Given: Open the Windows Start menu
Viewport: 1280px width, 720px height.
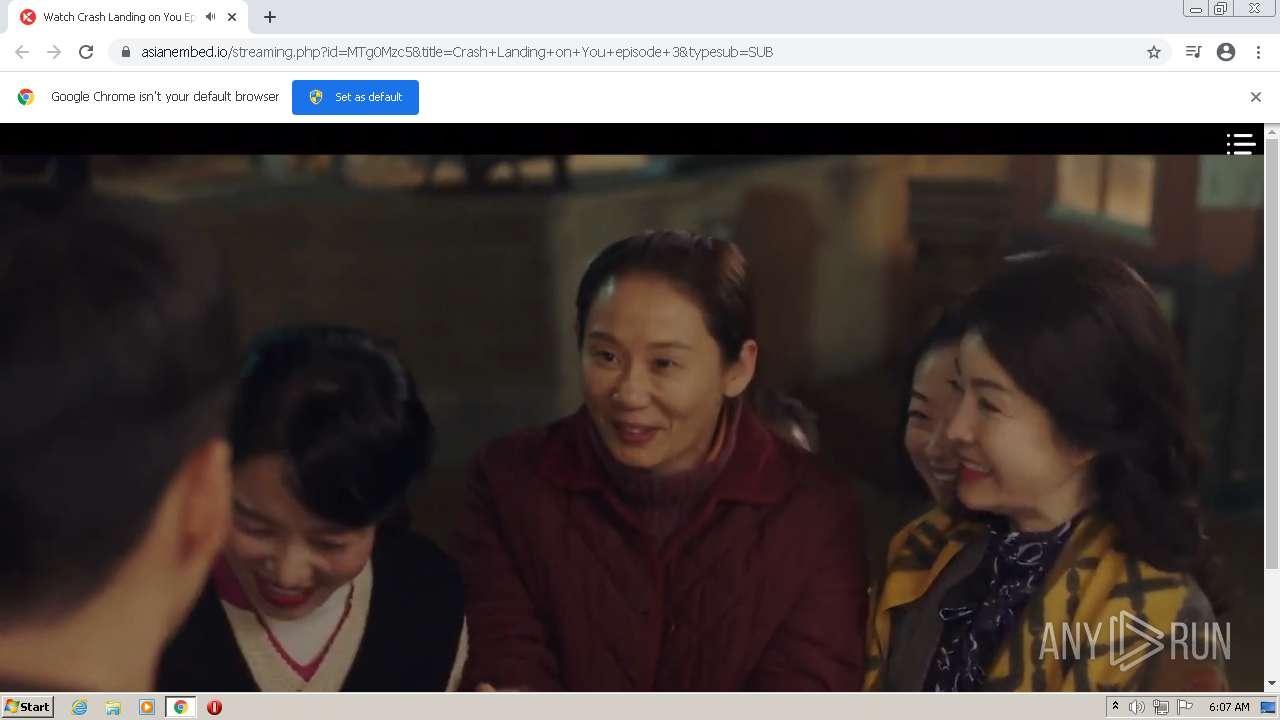Looking at the screenshot, I should pos(28,706).
